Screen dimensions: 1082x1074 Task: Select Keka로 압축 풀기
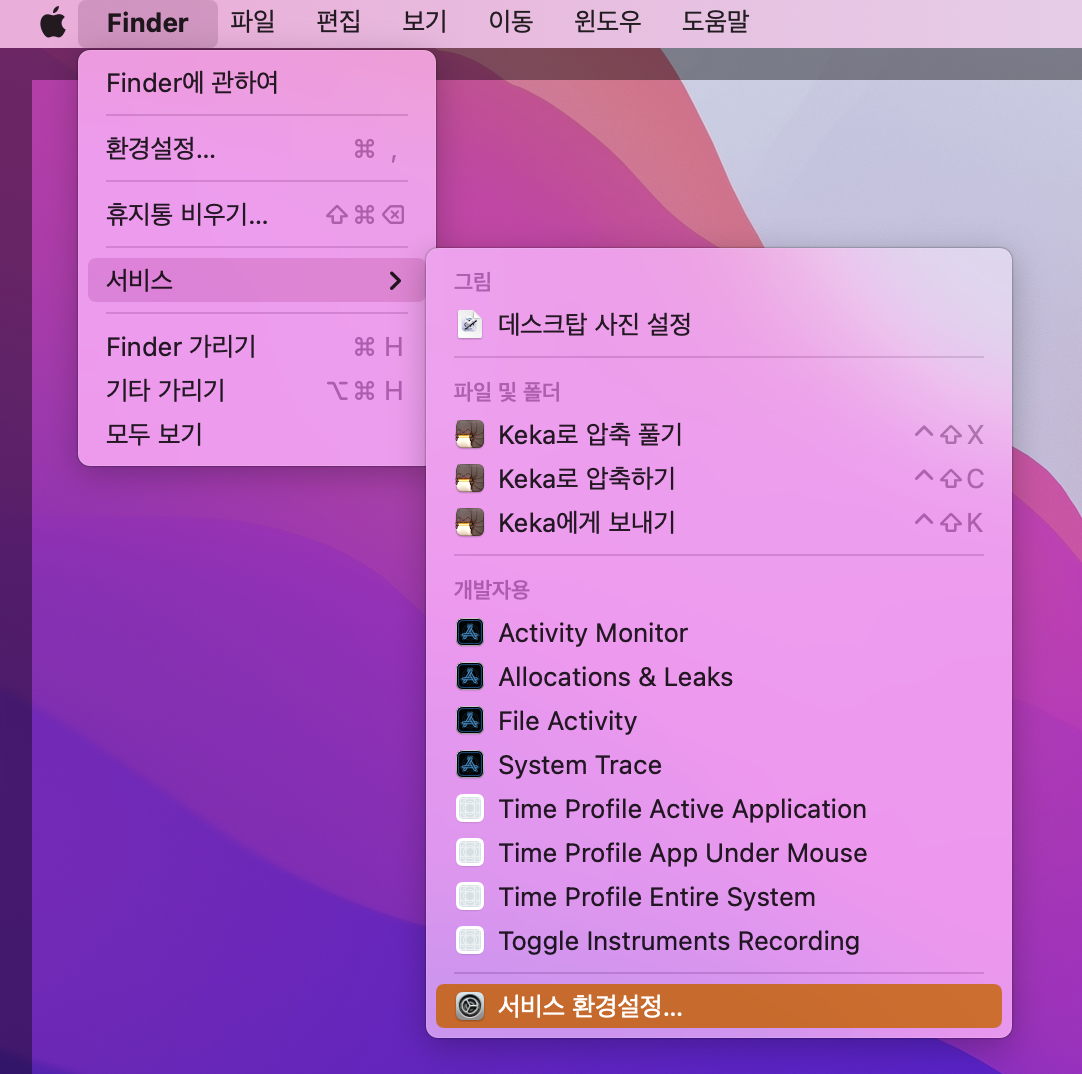(718, 435)
